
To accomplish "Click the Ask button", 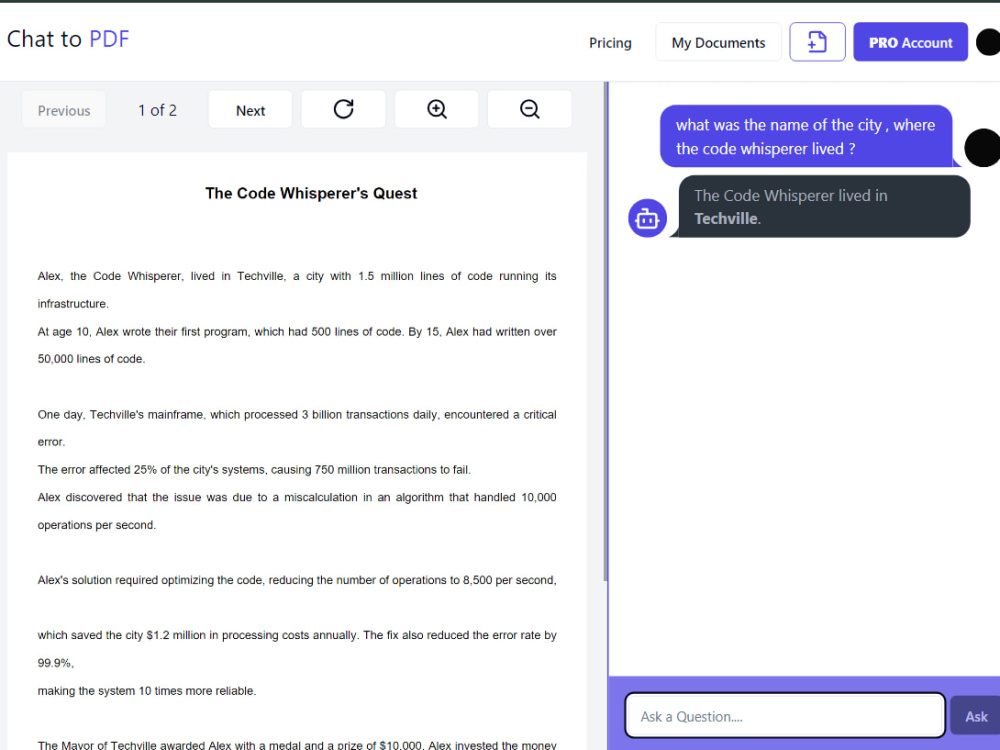I will pyautogui.click(x=975, y=716).
